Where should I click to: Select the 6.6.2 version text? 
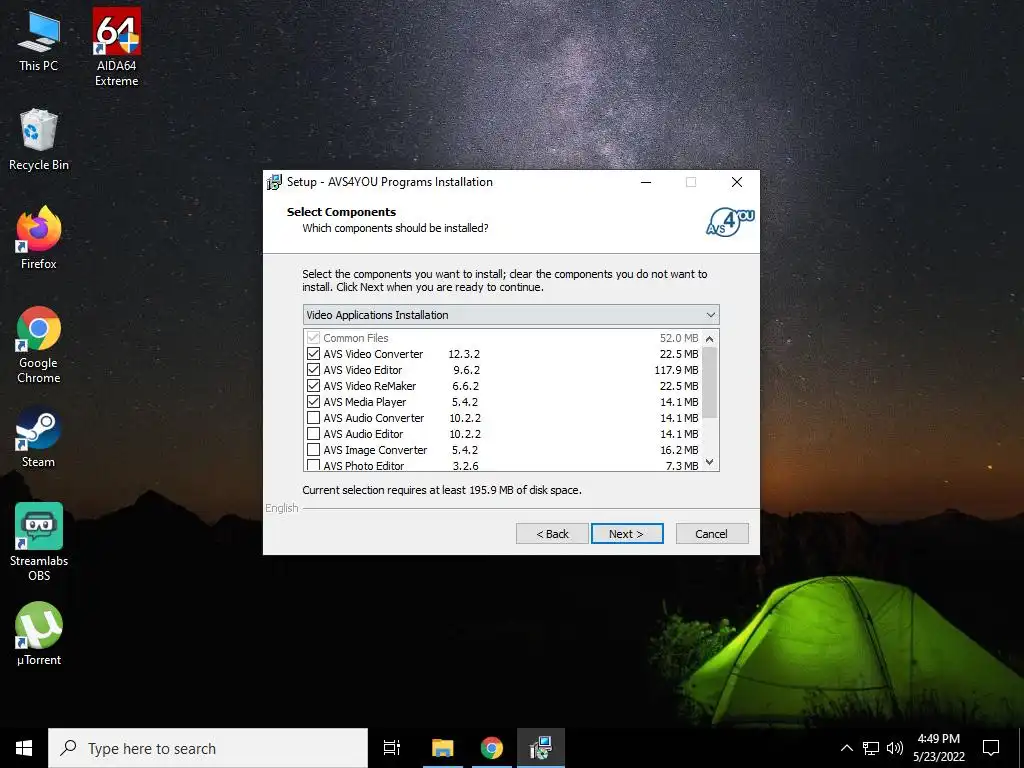pos(466,386)
